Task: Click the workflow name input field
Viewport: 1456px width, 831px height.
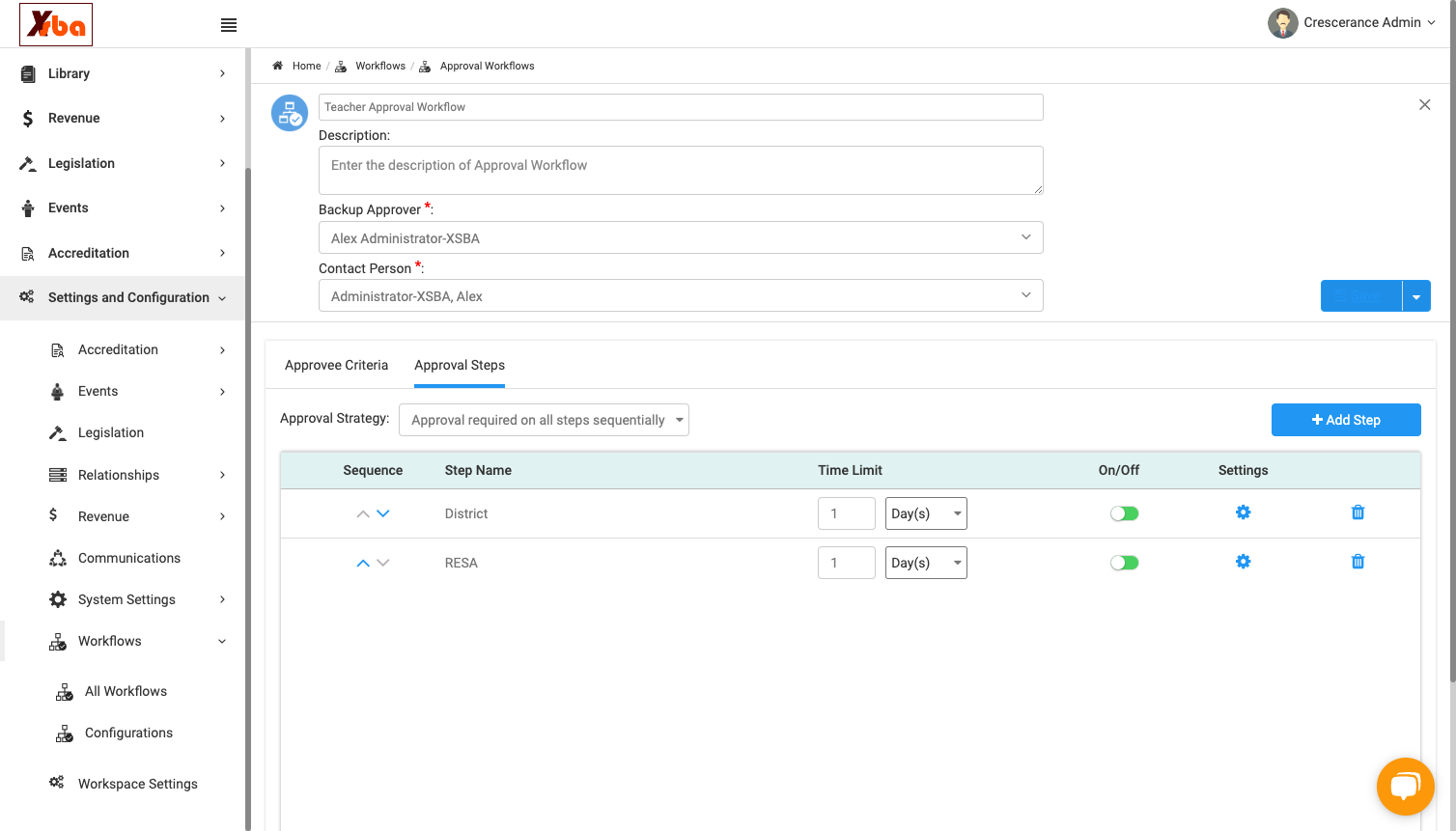Action: (x=681, y=107)
